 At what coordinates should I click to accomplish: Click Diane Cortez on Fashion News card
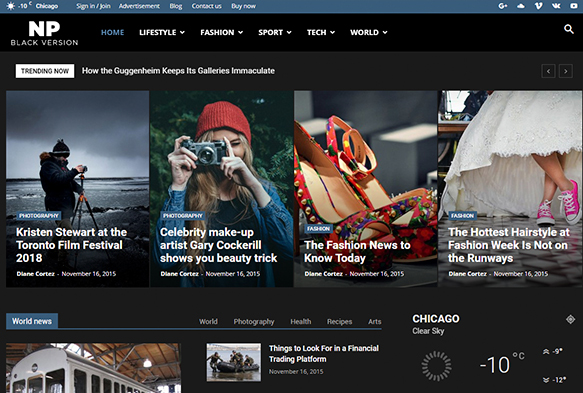tap(323, 274)
